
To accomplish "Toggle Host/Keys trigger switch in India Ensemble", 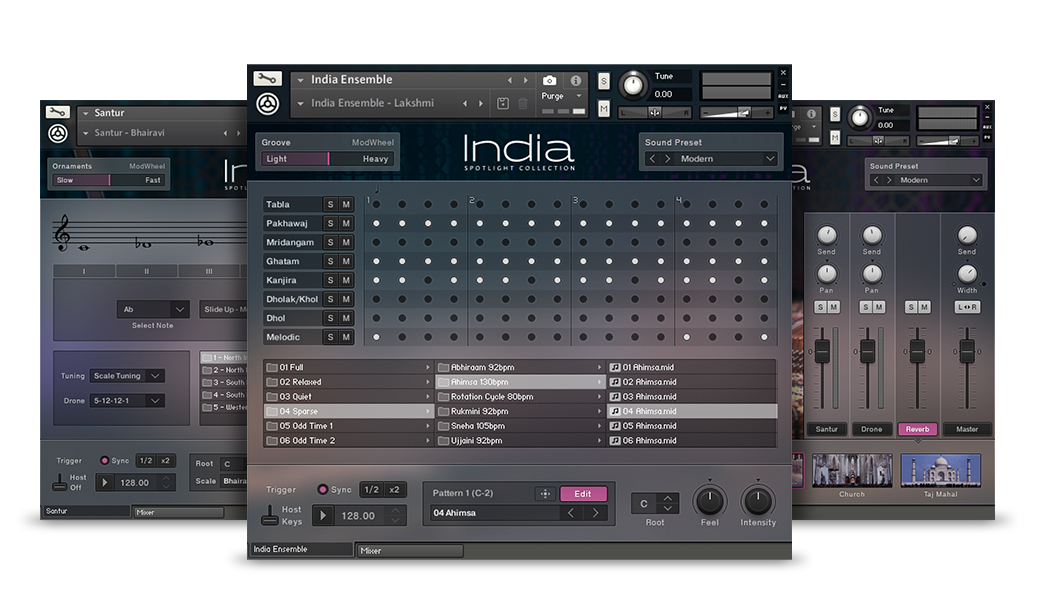I will (x=269, y=515).
